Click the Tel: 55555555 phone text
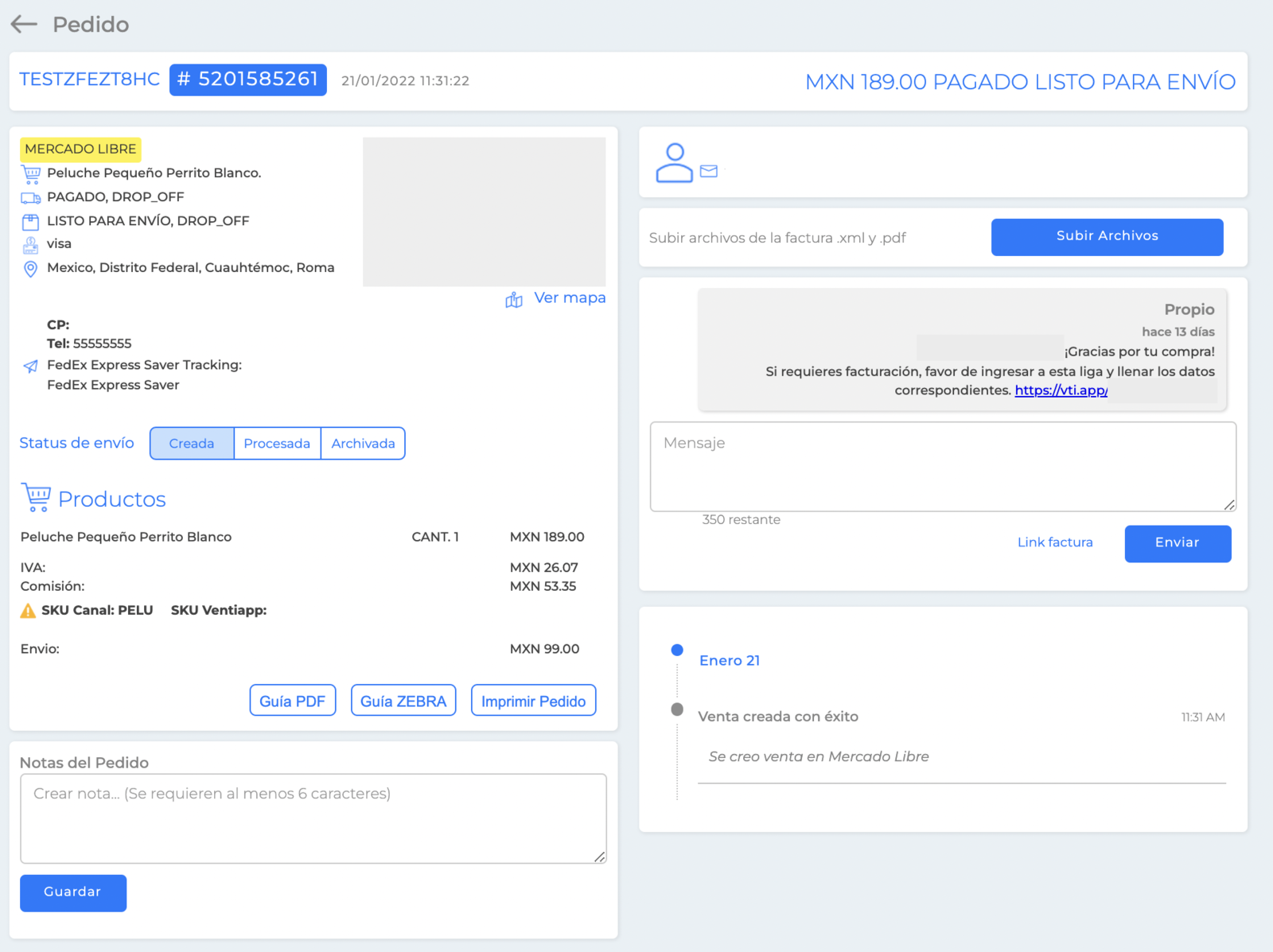This screenshot has height=952, width=1273. click(89, 344)
